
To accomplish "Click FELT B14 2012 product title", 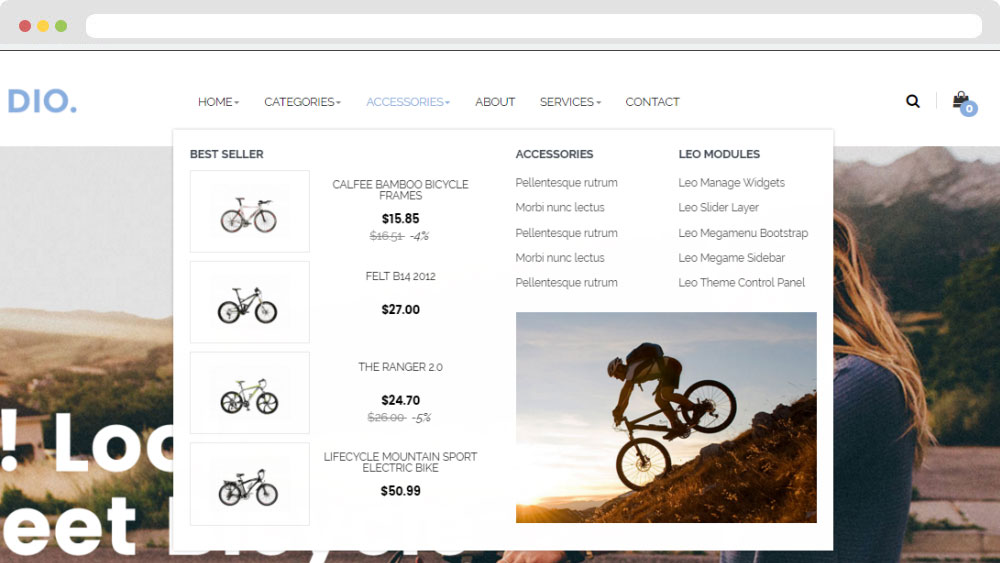I will click(x=401, y=276).
